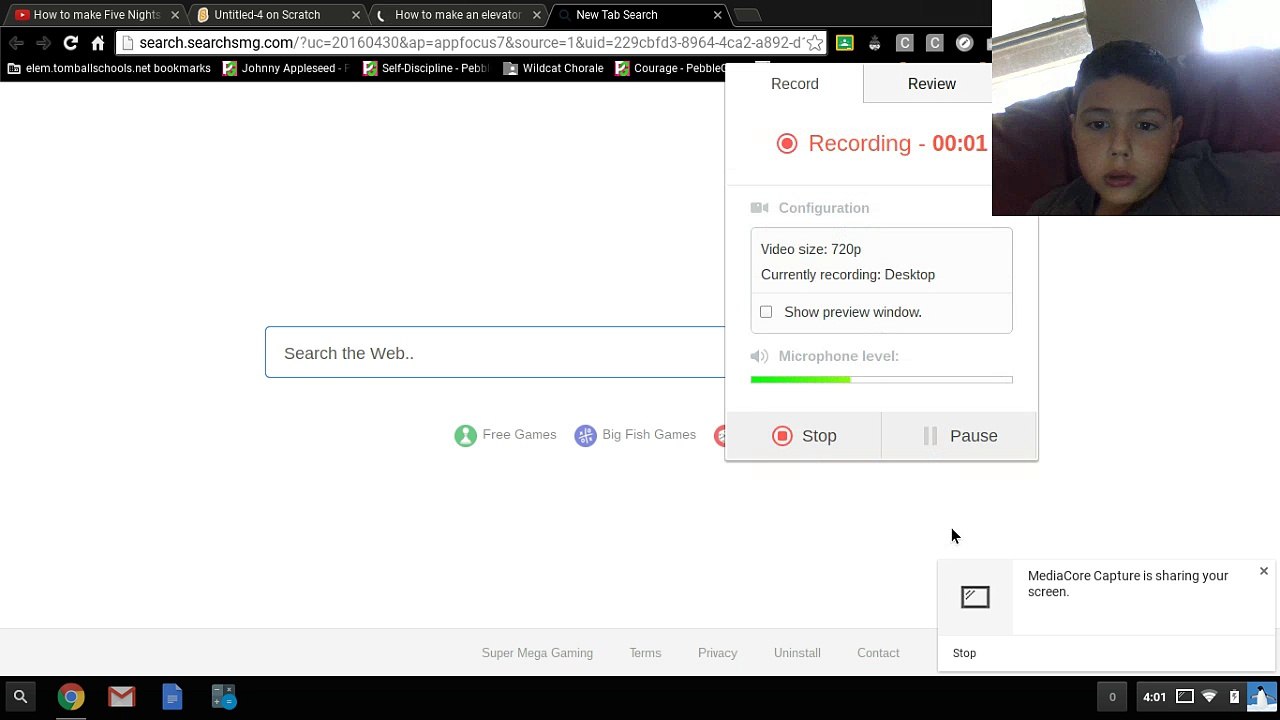
Task: Open the Free Games link
Action: (x=519, y=434)
